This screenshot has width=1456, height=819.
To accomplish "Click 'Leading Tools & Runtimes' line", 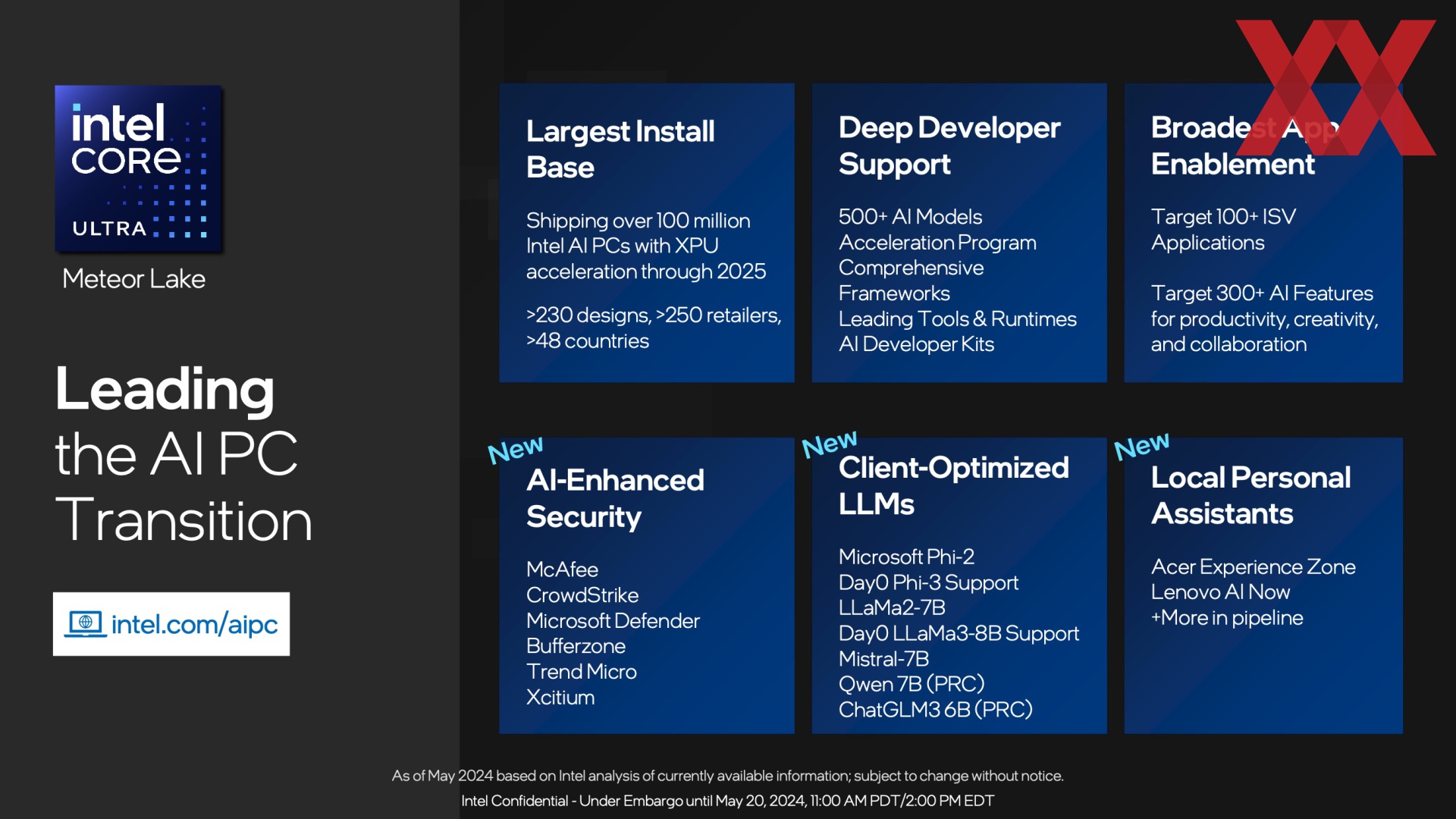I will click(x=957, y=319).
